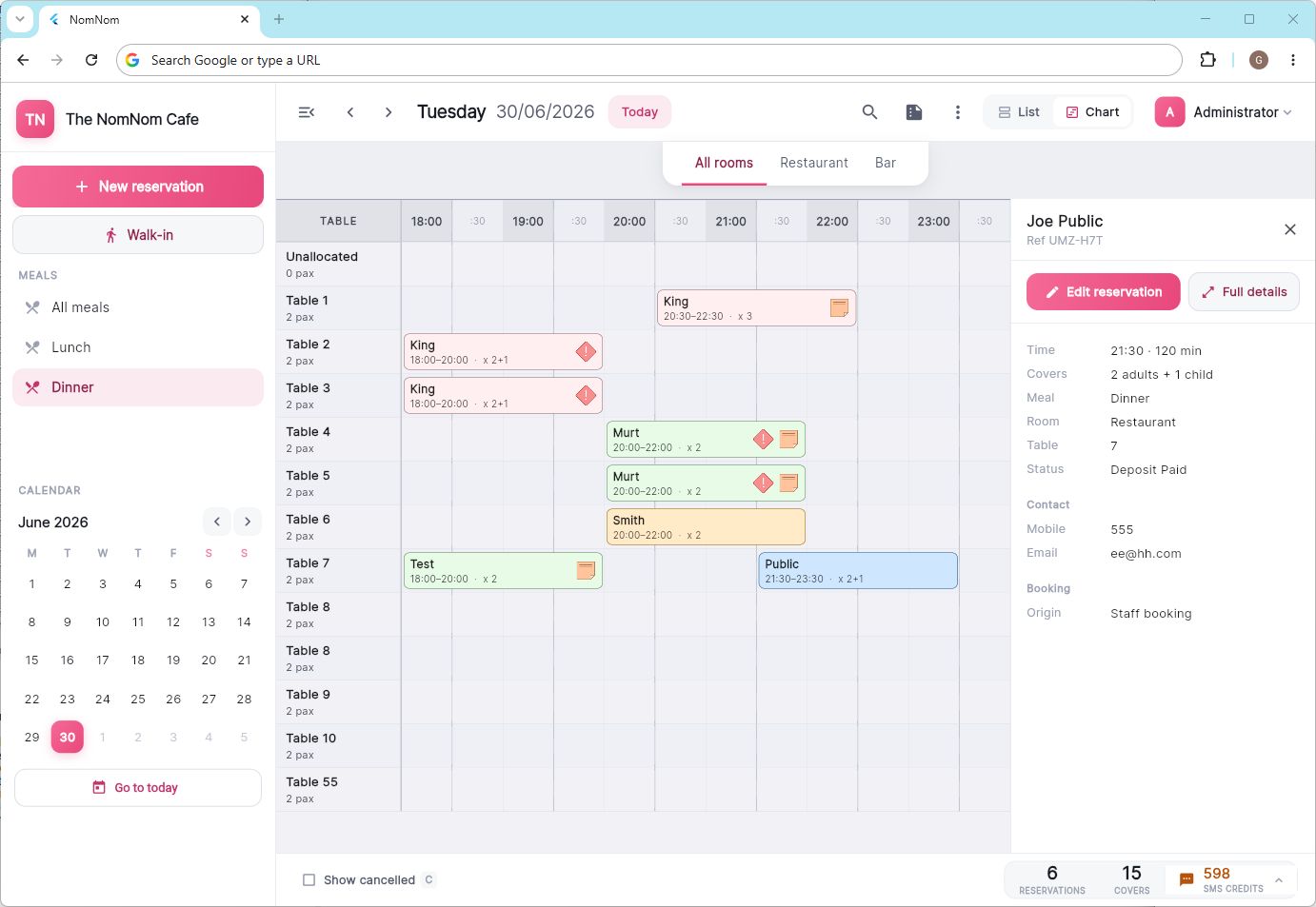Click the warning icon on Table 2 King reservation
This screenshot has width=1316, height=907.
[x=586, y=352]
